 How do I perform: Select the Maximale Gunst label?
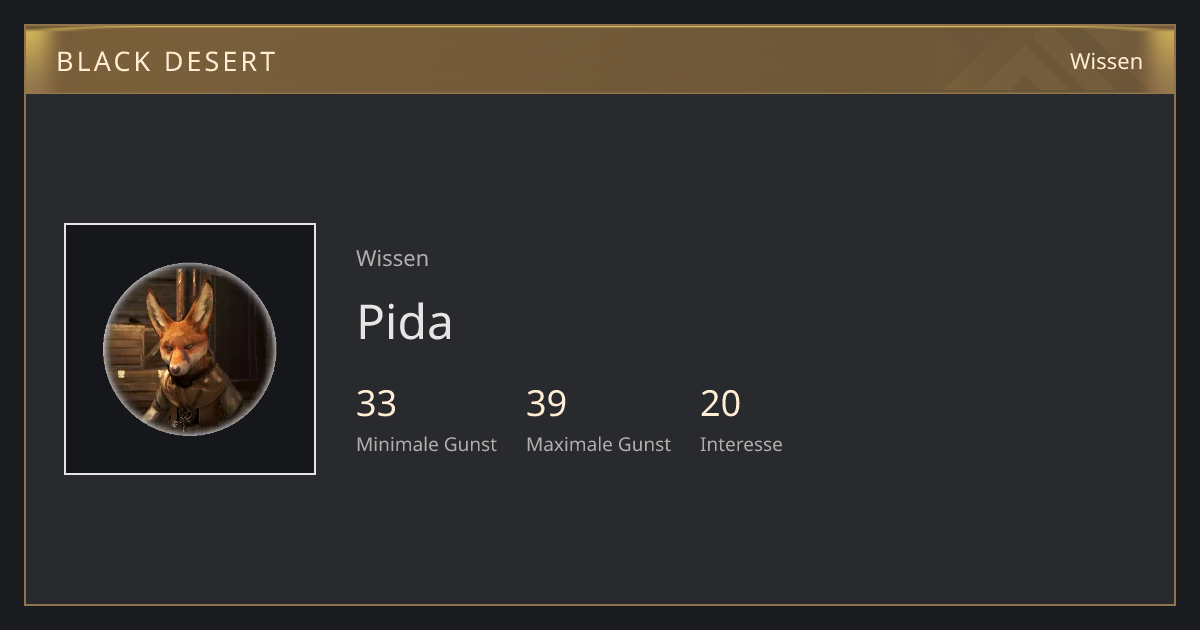tap(598, 444)
